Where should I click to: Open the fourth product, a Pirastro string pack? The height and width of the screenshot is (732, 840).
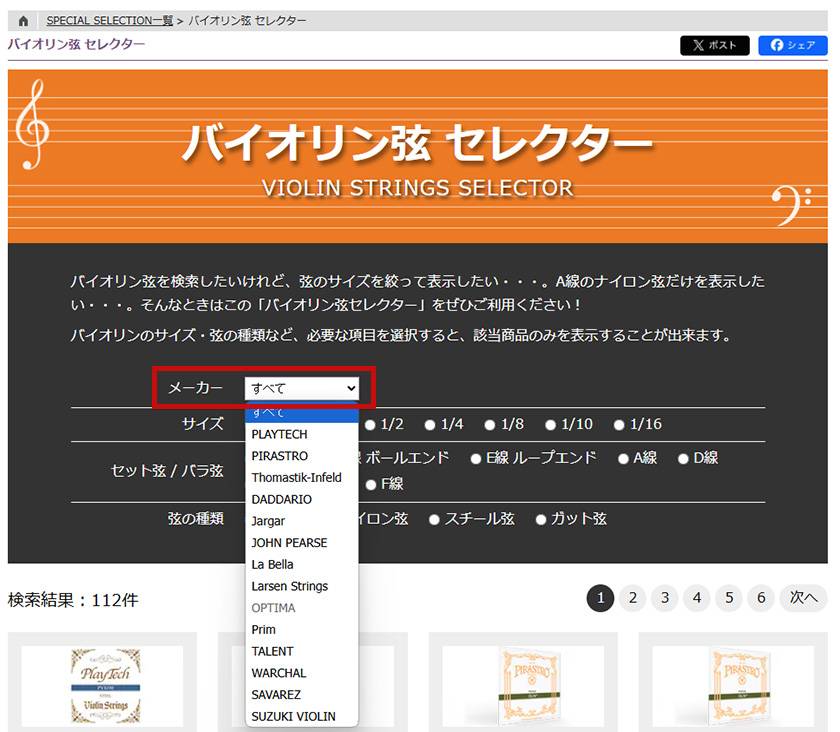click(x=733, y=686)
